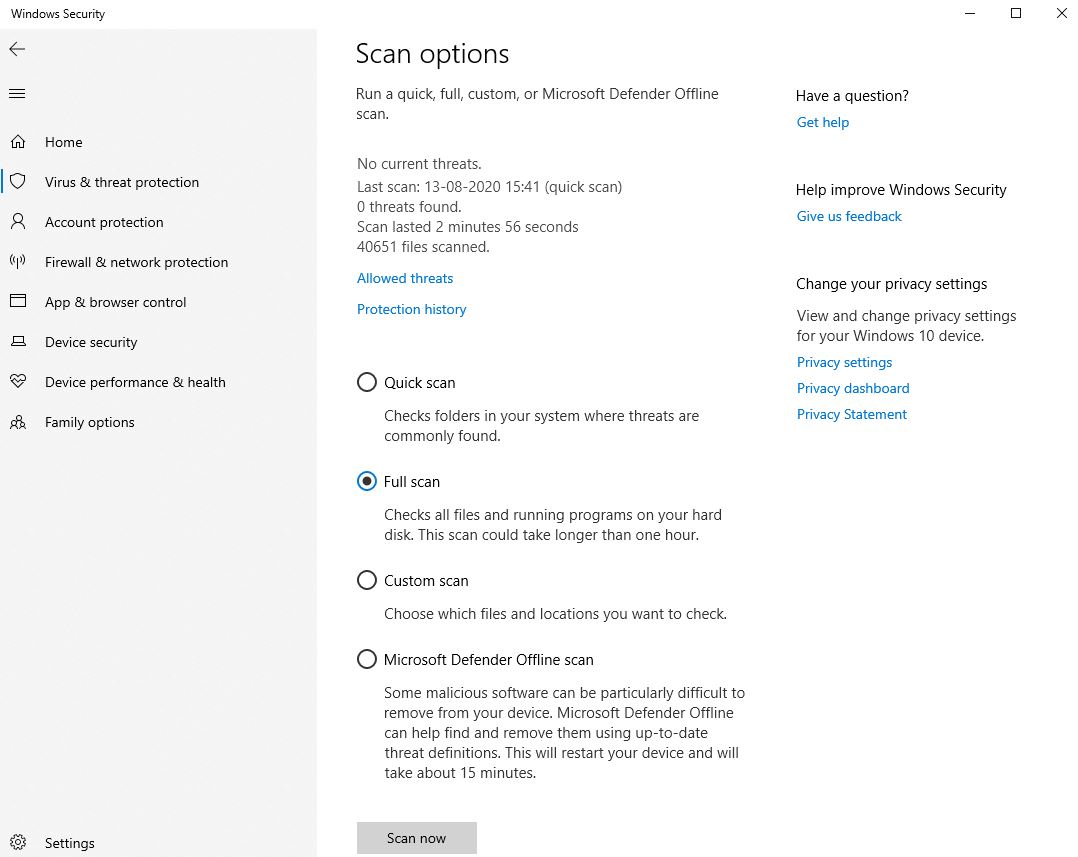This screenshot has height=857, width=1078.
Task: Open Settings via the gear icon
Action: pyautogui.click(x=17, y=843)
